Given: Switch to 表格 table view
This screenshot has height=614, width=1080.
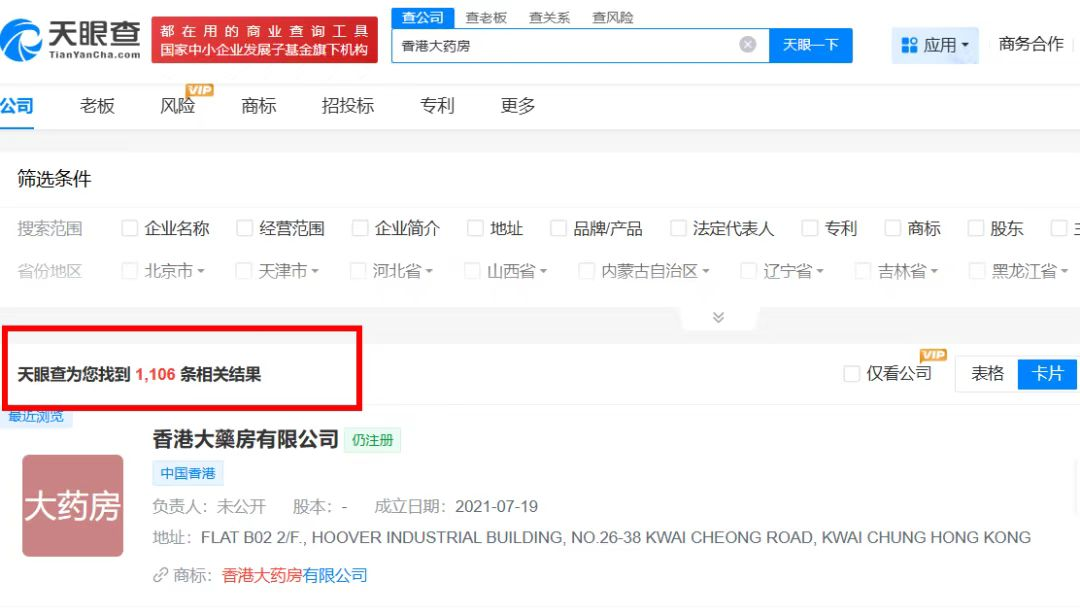Looking at the screenshot, I should (987, 373).
